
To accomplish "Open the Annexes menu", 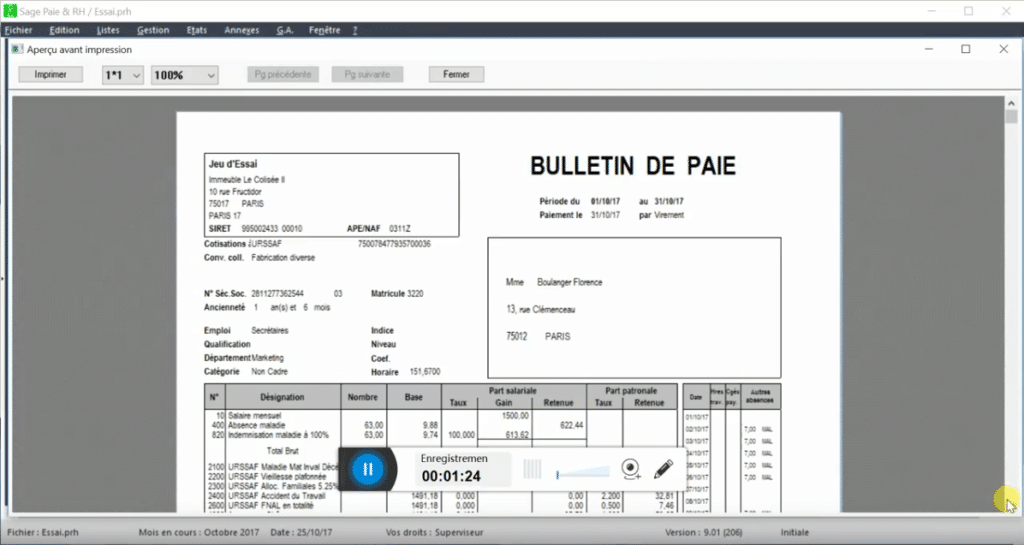I will point(242,30).
